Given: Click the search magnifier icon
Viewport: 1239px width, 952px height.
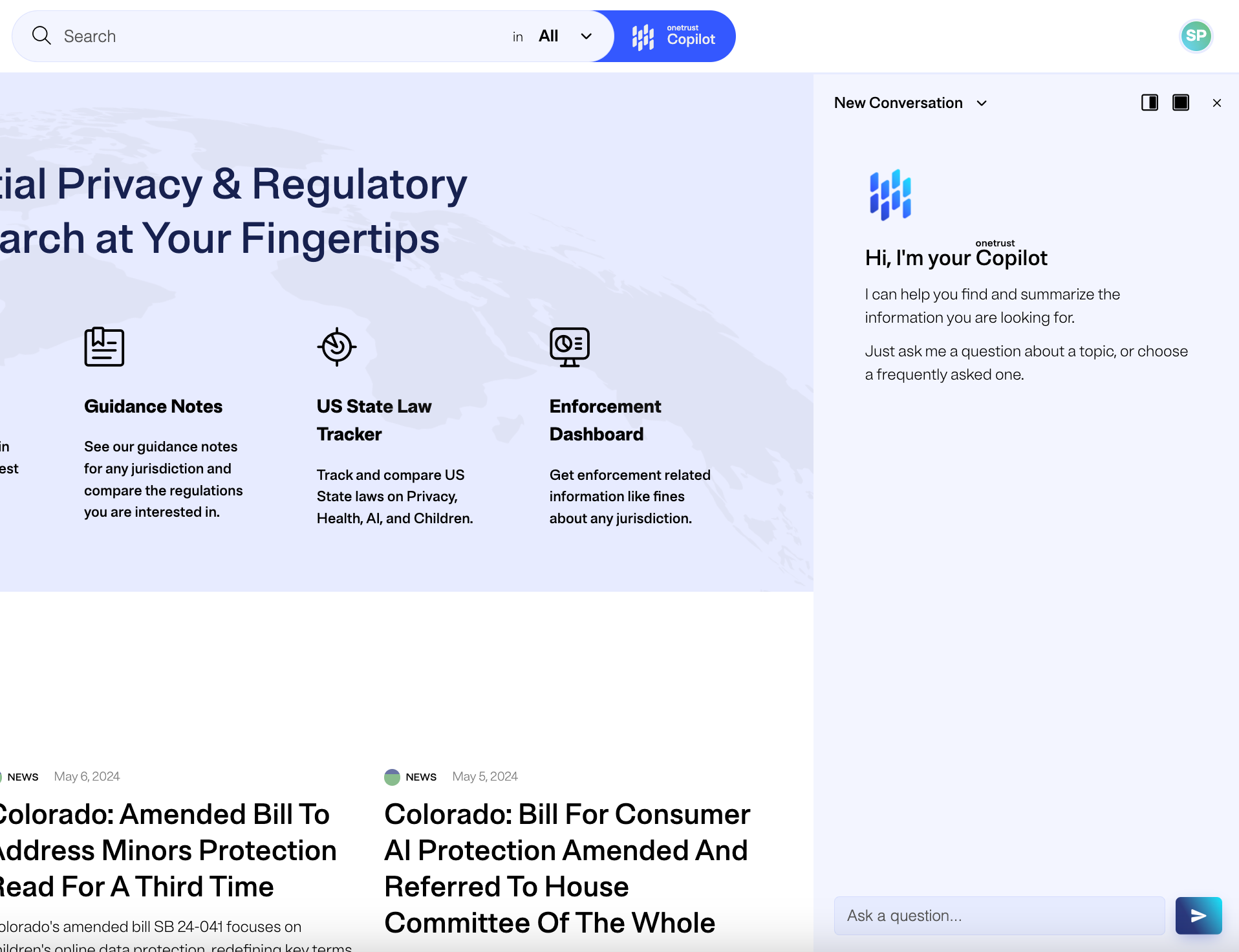Looking at the screenshot, I should pos(41,36).
